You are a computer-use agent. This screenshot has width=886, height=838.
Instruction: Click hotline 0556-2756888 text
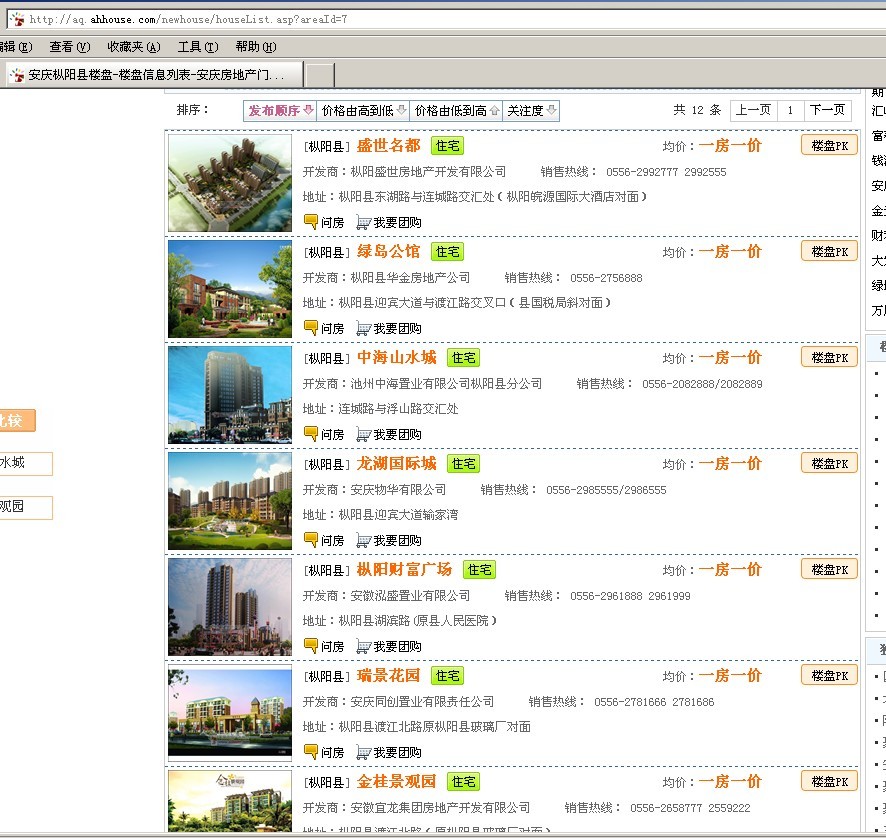606,278
